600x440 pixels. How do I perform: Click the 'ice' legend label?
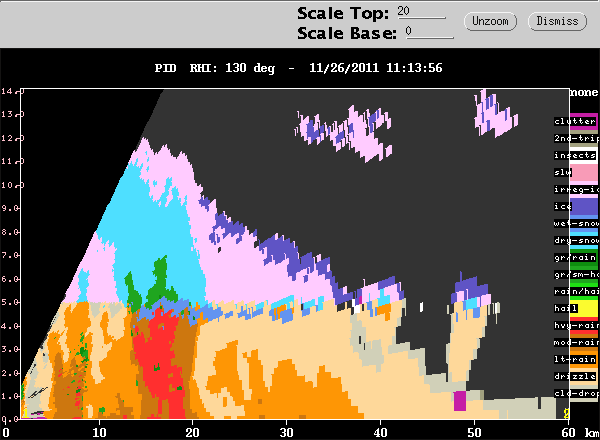point(562,207)
